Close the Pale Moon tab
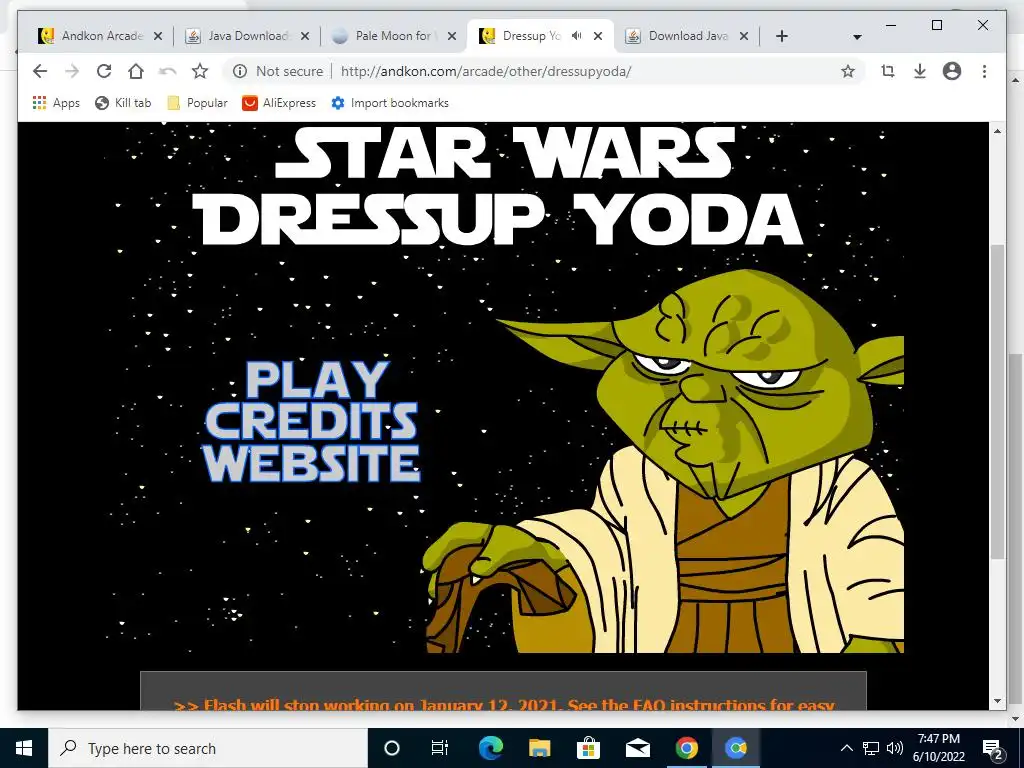The height and width of the screenshot is (768, 1024). point(452,36)
